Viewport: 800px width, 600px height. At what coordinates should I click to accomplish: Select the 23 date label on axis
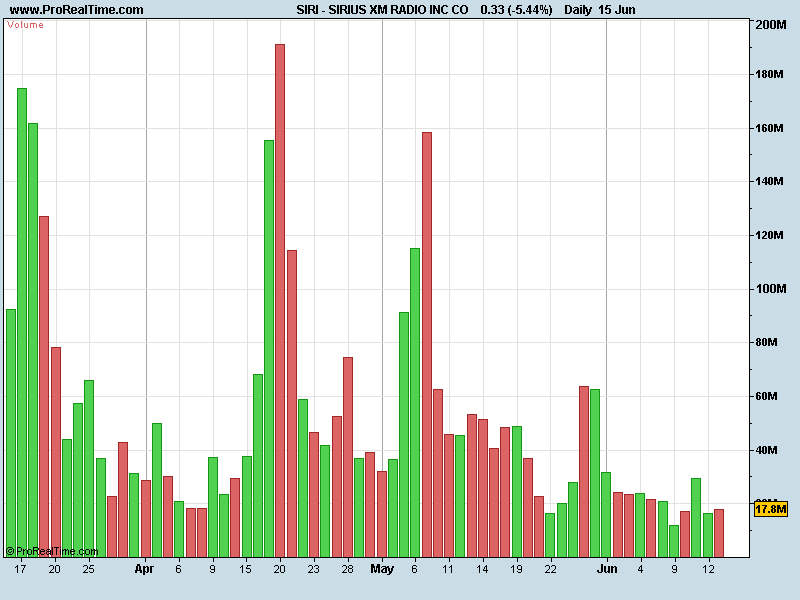(x=313, y=569)
